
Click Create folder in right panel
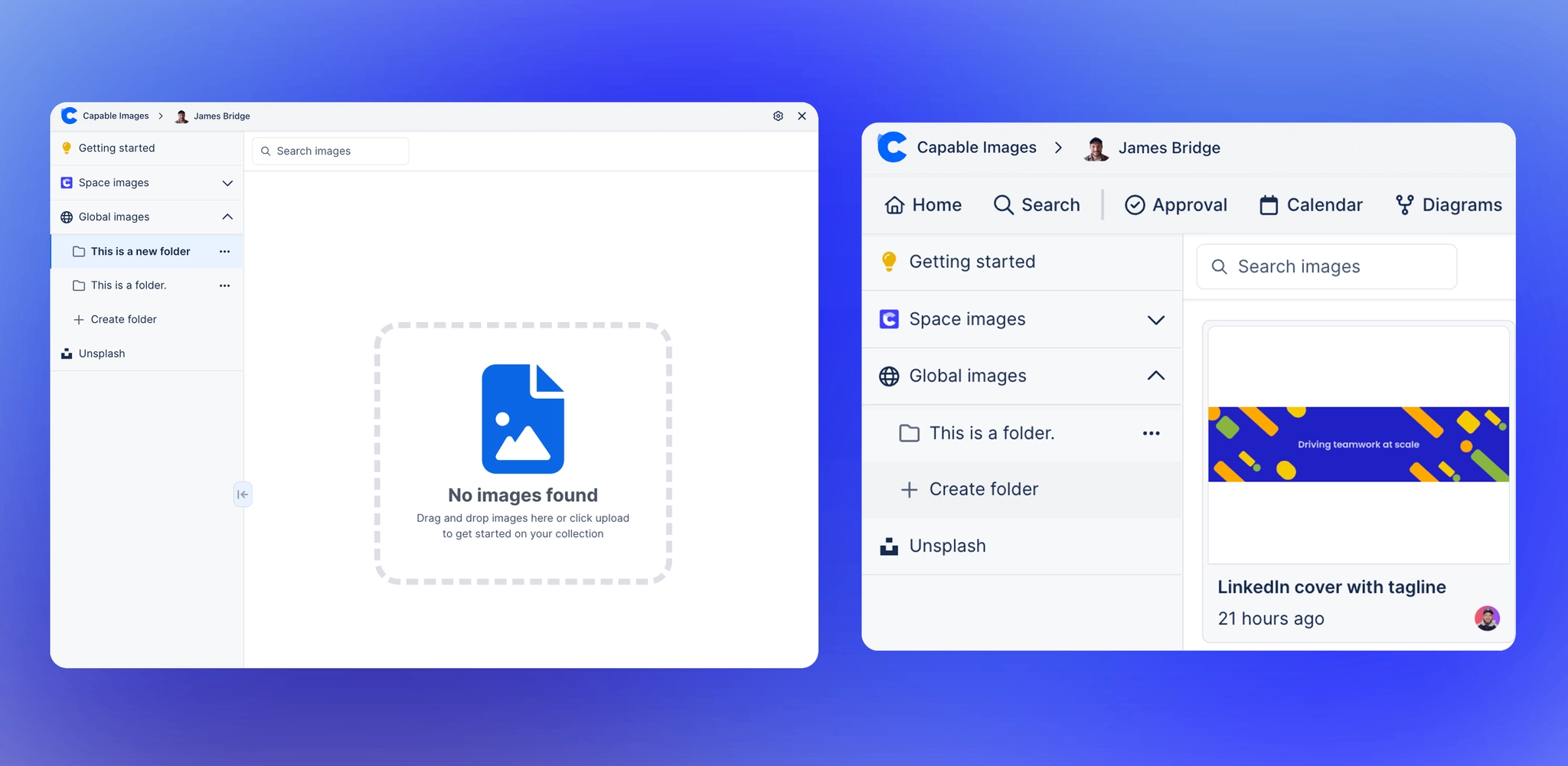(x=983, y=490)
